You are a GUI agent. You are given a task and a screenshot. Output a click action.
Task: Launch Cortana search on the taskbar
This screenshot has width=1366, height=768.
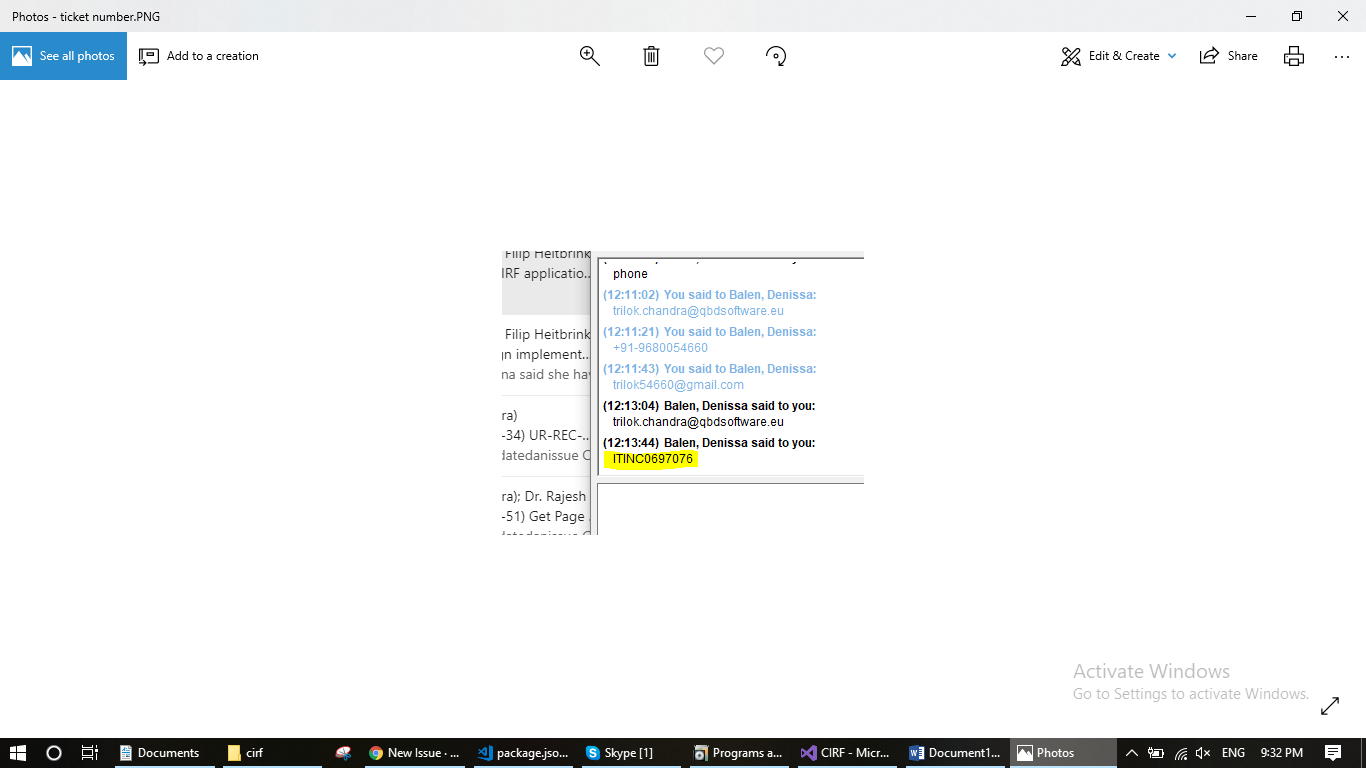(53, 752)
